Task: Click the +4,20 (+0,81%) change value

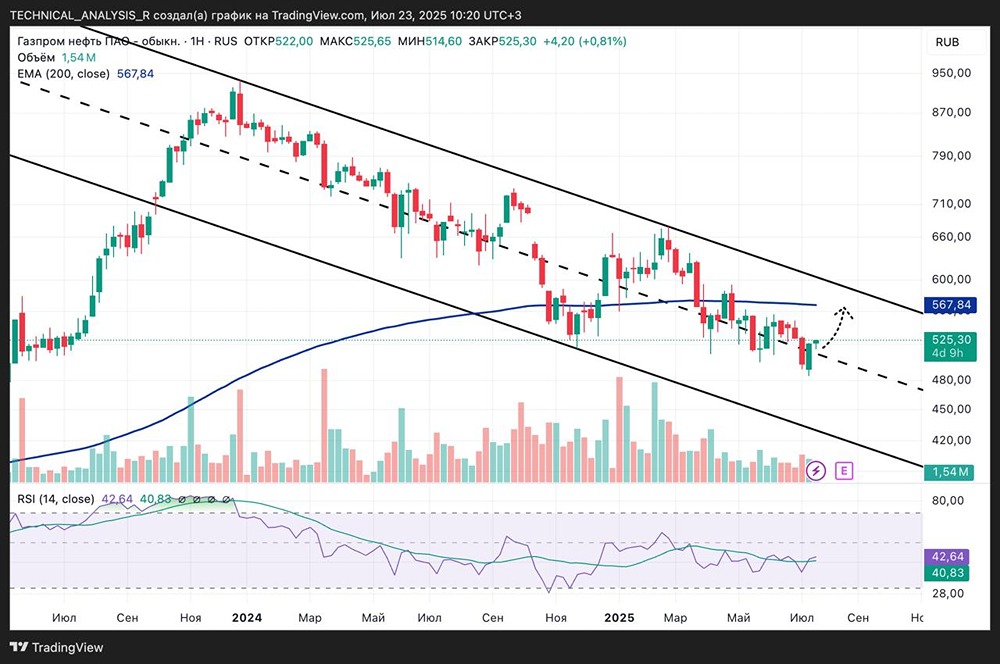Action: coord(585,41)
